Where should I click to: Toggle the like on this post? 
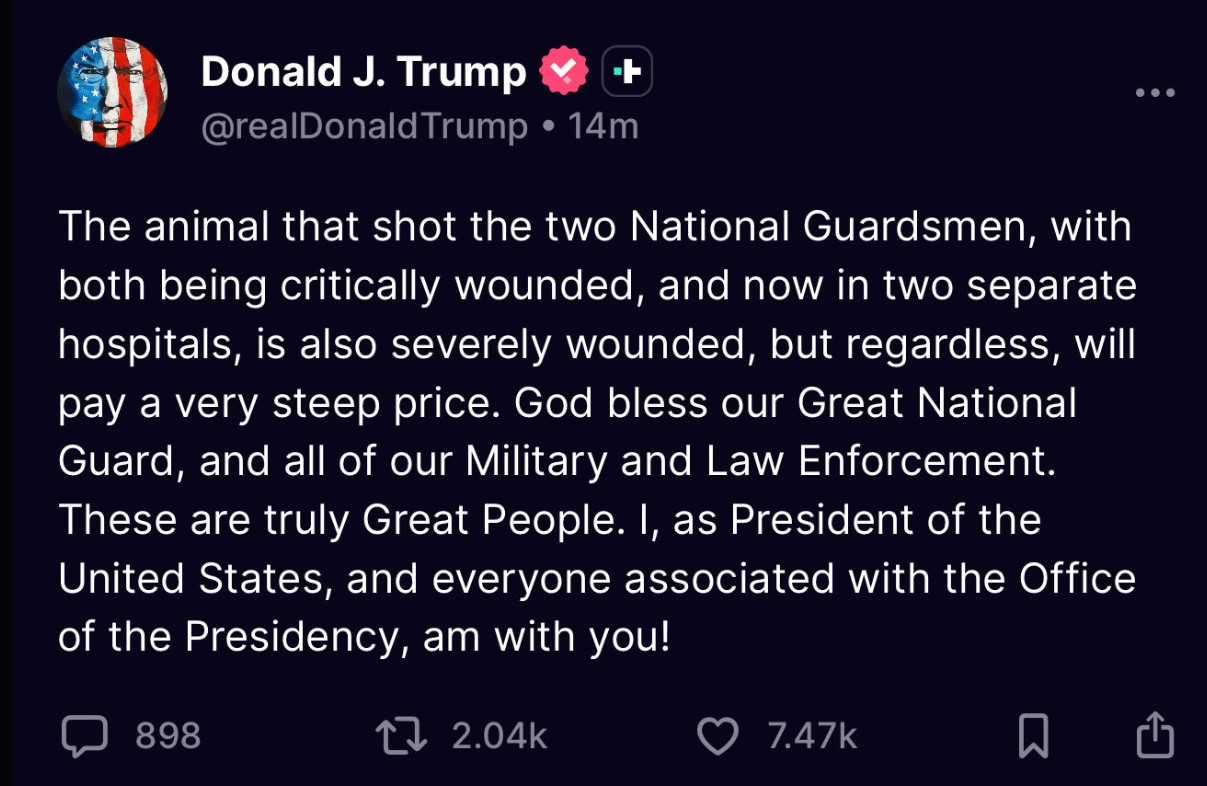716,736
